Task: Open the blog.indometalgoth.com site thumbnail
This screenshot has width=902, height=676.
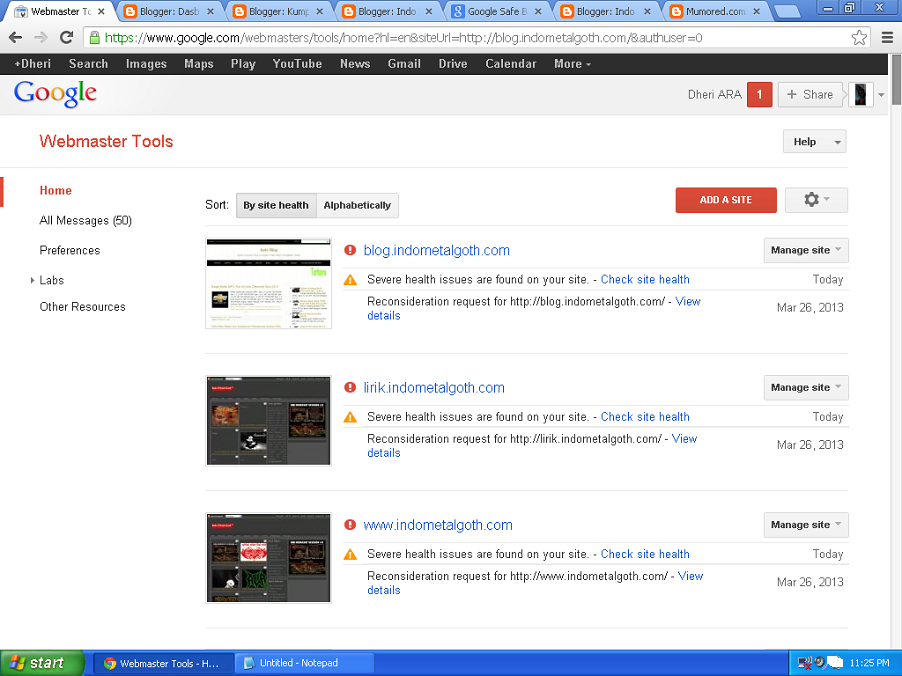Action: click(x=269, y=284)
